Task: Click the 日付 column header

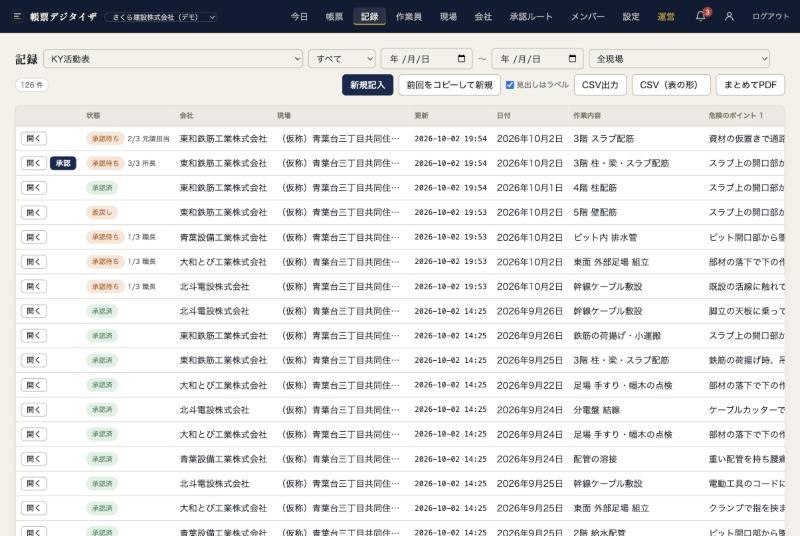Action: point(504,116)
